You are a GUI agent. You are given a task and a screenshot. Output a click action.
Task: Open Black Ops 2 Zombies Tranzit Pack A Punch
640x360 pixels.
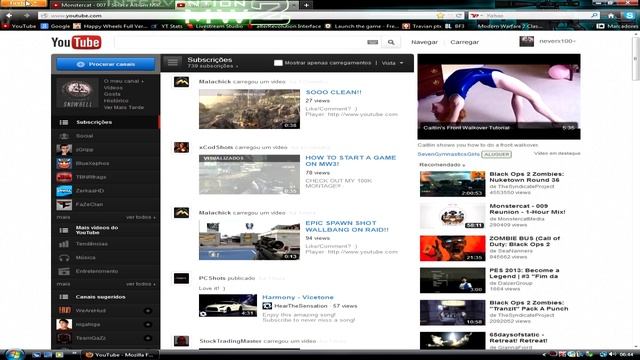529,305
